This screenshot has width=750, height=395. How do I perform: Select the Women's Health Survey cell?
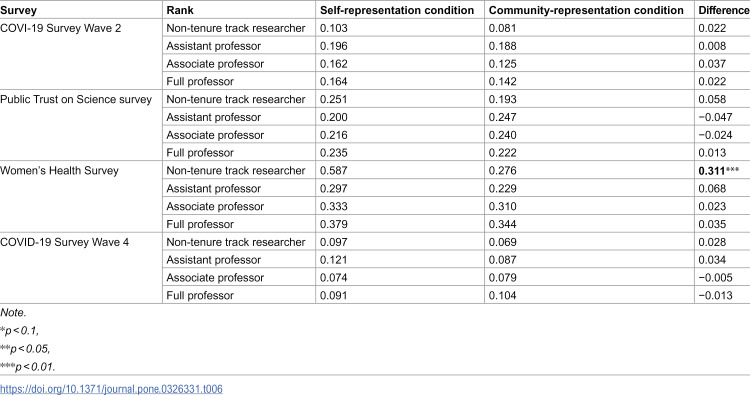pos(59,171)
